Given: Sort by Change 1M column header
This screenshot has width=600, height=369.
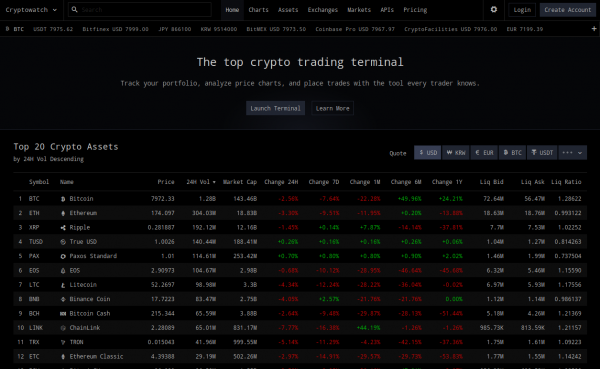Looking at the screenshot, I should click(x=365, y=182).
